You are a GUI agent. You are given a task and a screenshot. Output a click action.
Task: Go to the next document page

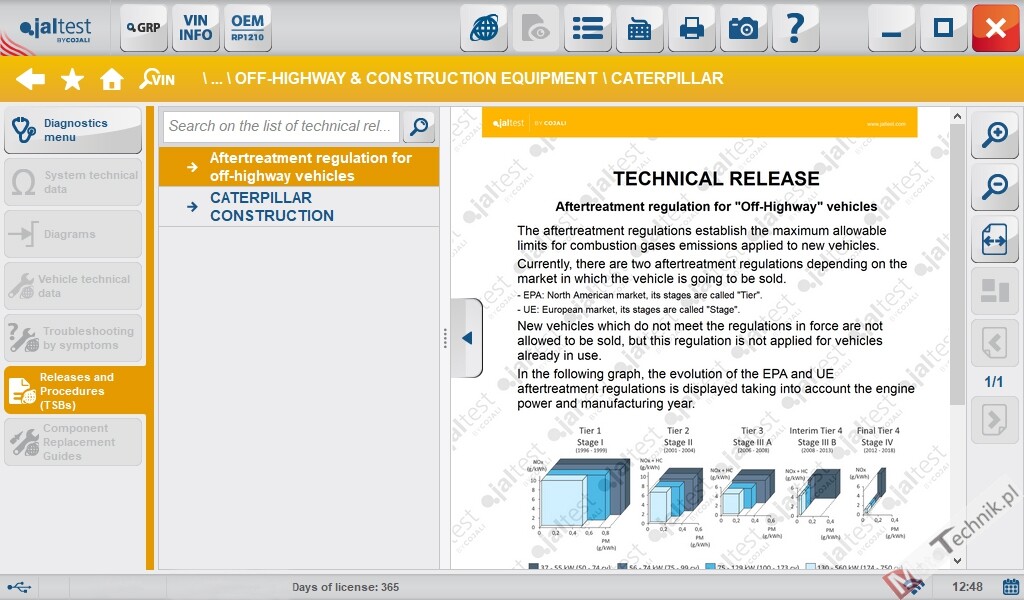click(x=995, y=420)
